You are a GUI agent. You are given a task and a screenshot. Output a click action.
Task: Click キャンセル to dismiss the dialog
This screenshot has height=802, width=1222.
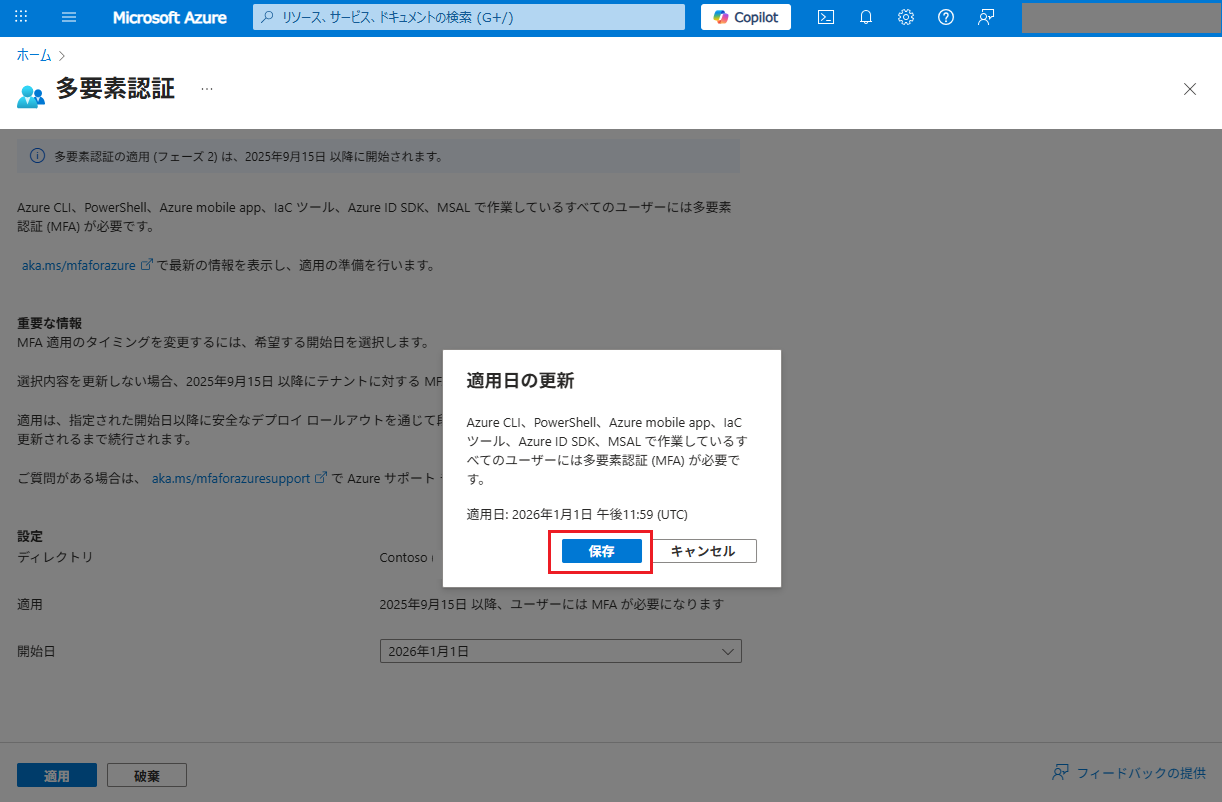[704, 551]
